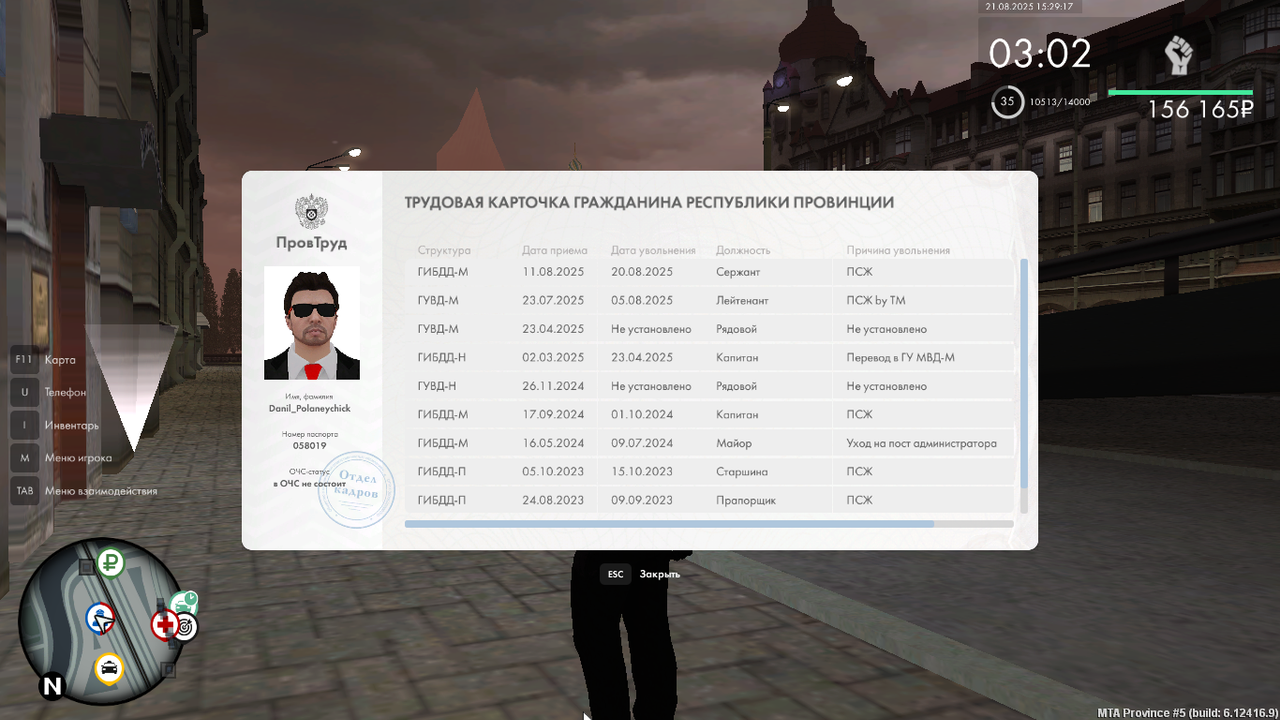1280x720 pixels.
Task: Click the Прапорщик position cell
Action: (746, 500)
